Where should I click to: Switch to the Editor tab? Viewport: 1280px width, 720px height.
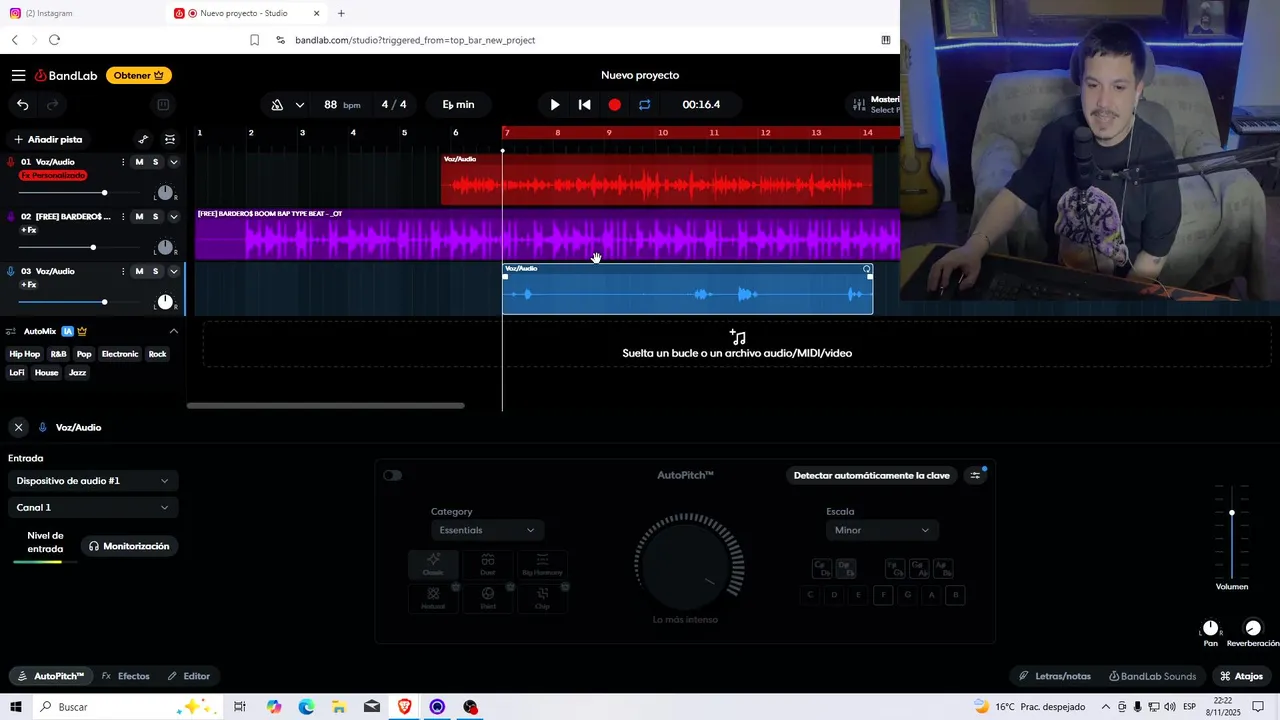pos(189,676)
